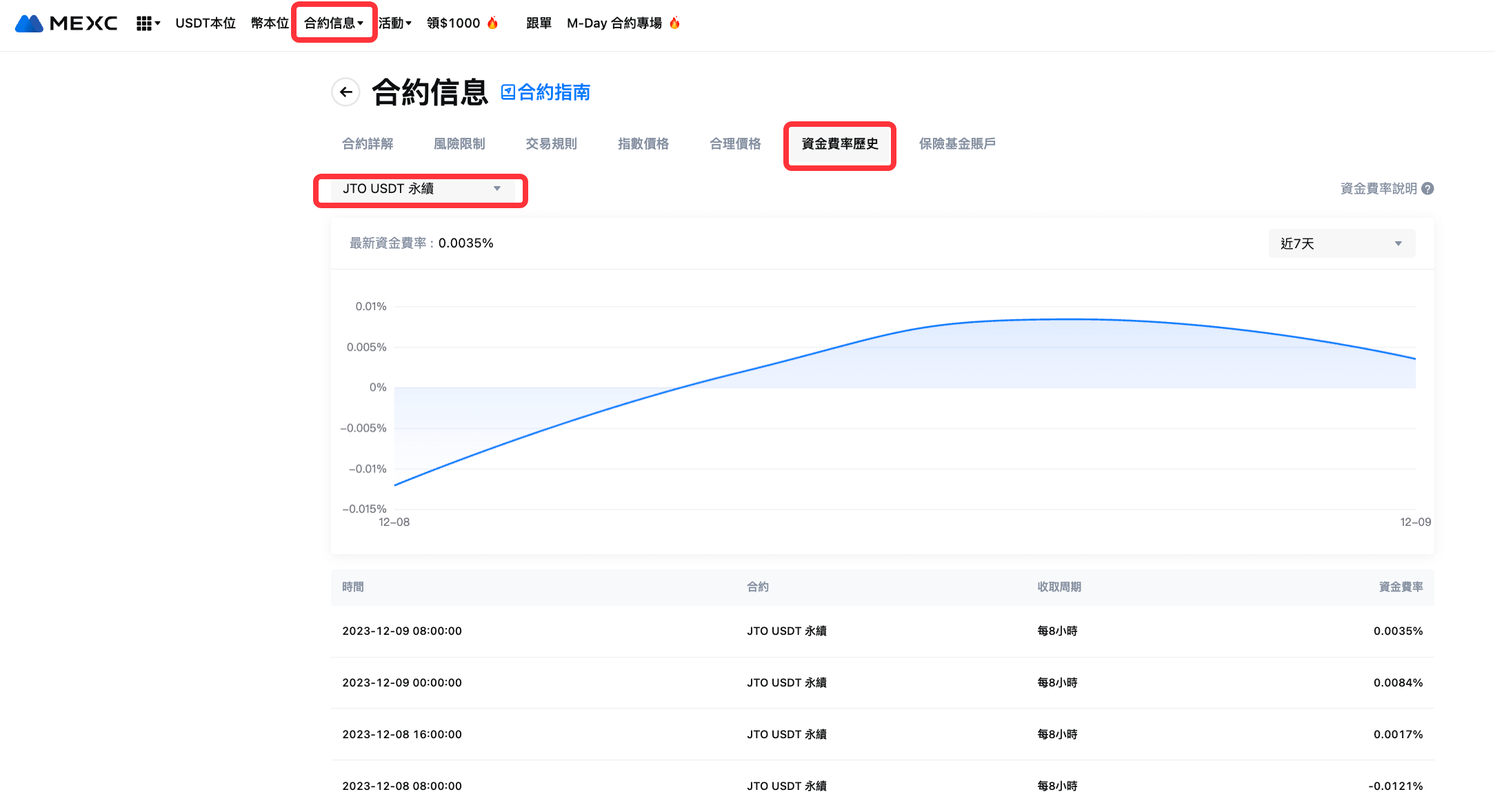This screenshot has height=812, width=1495.
Task: Expand the JTO USDT 永續 contract dropdown
Action: click(421, 189)
